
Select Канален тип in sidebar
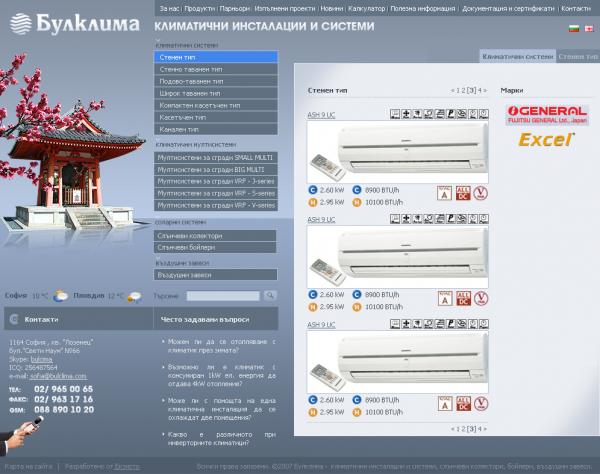tap(216, 129)
